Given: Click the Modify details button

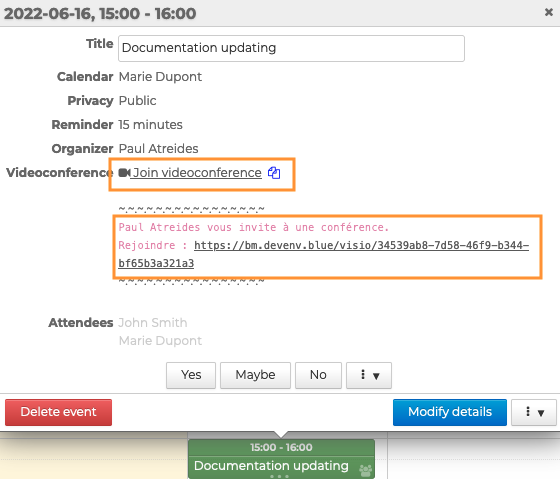Looking at the screenshot, I should [450, 413].
